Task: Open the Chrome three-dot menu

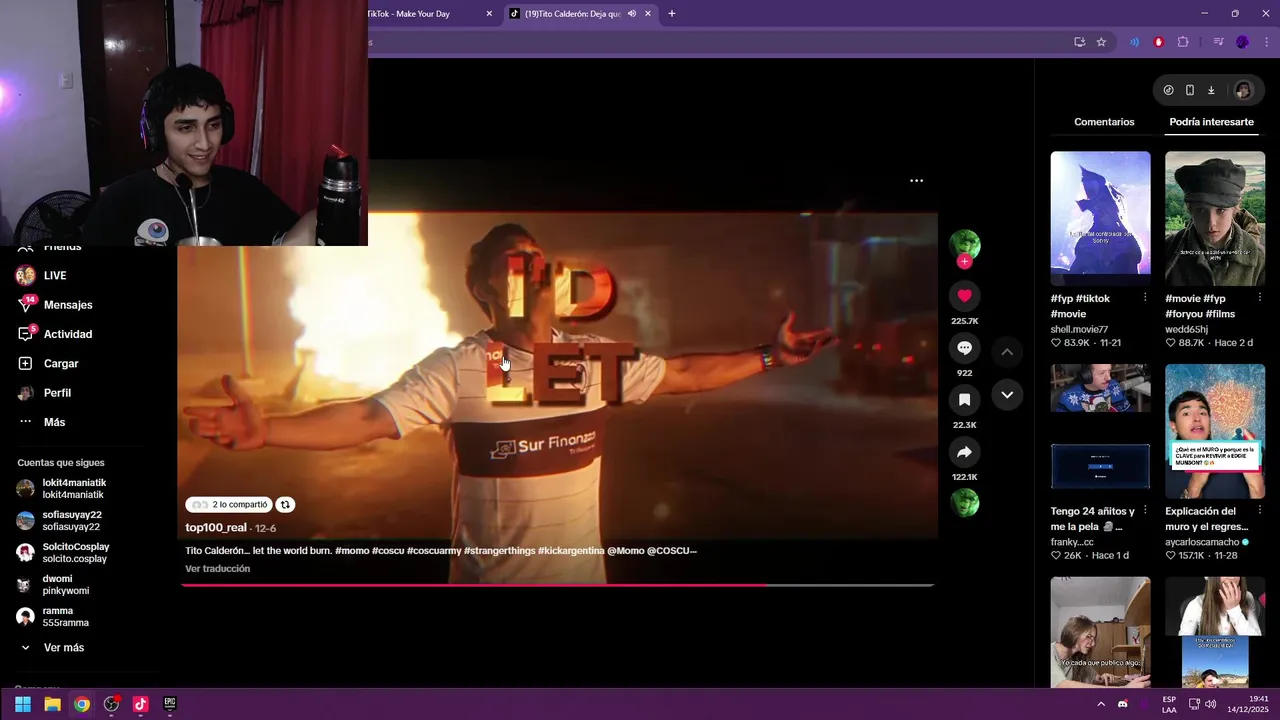Action: [x=1265, y=42]
